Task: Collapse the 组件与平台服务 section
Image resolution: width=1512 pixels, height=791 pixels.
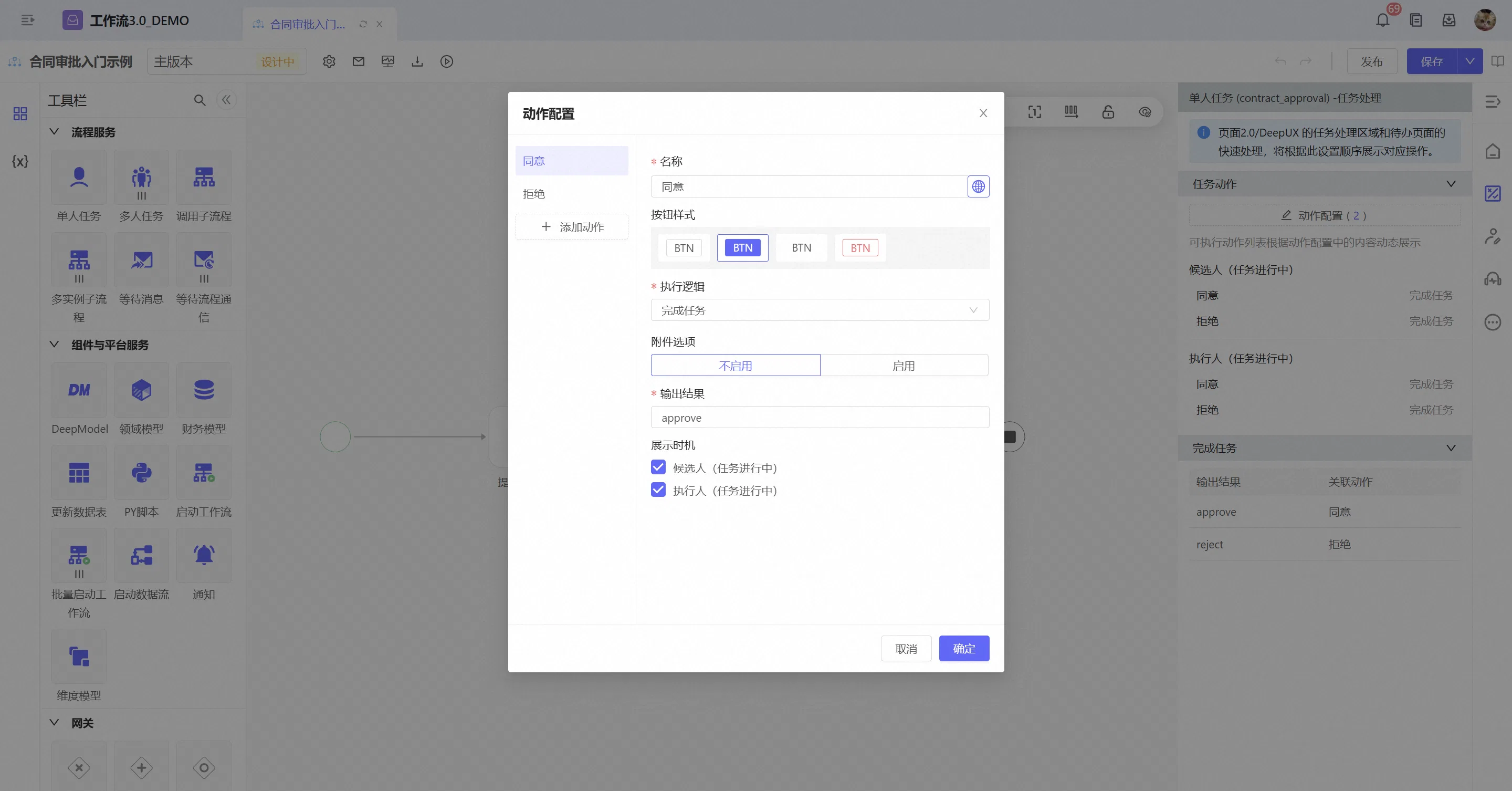Action: pos(54,344)
